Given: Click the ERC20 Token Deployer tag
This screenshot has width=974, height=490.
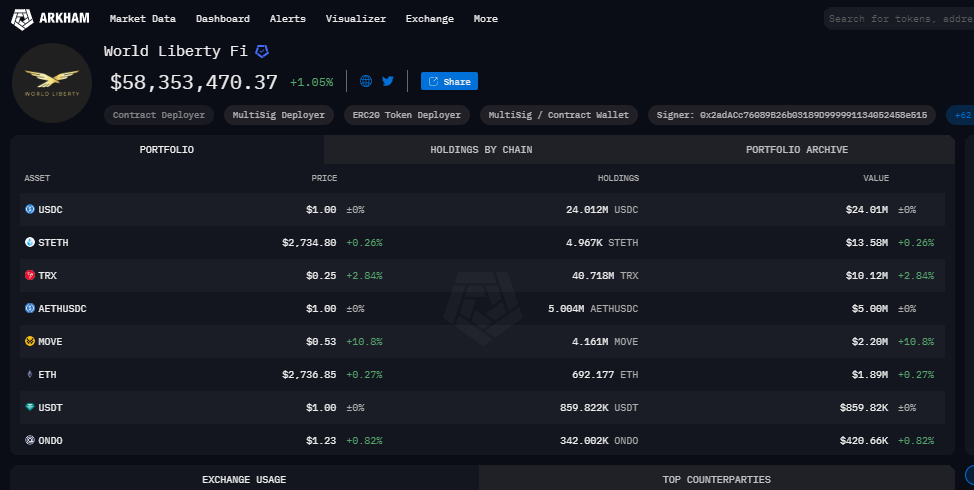Looking at the screenshot, I should [407, 115].
